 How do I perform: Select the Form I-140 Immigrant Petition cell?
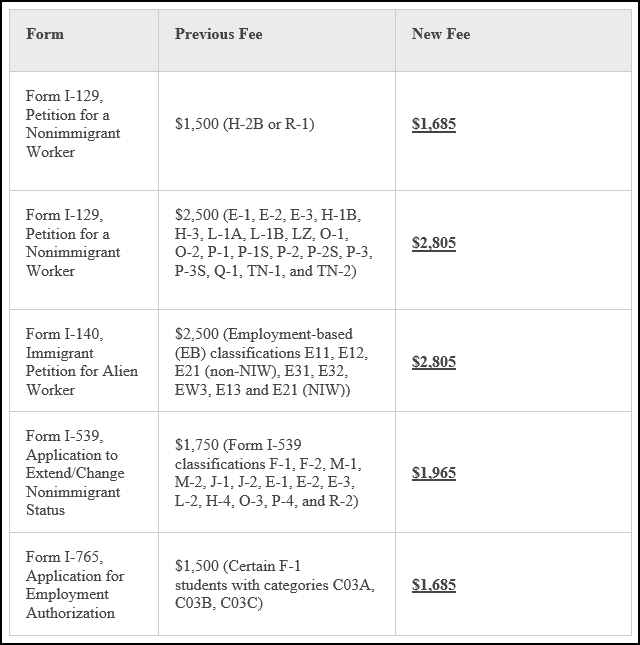[82, 362]
